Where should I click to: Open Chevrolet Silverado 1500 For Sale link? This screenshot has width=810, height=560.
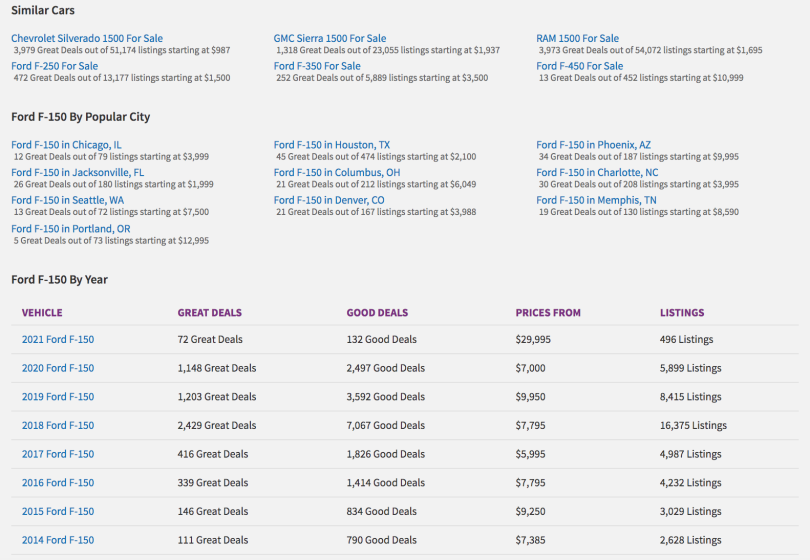click(x=87, y=38)
